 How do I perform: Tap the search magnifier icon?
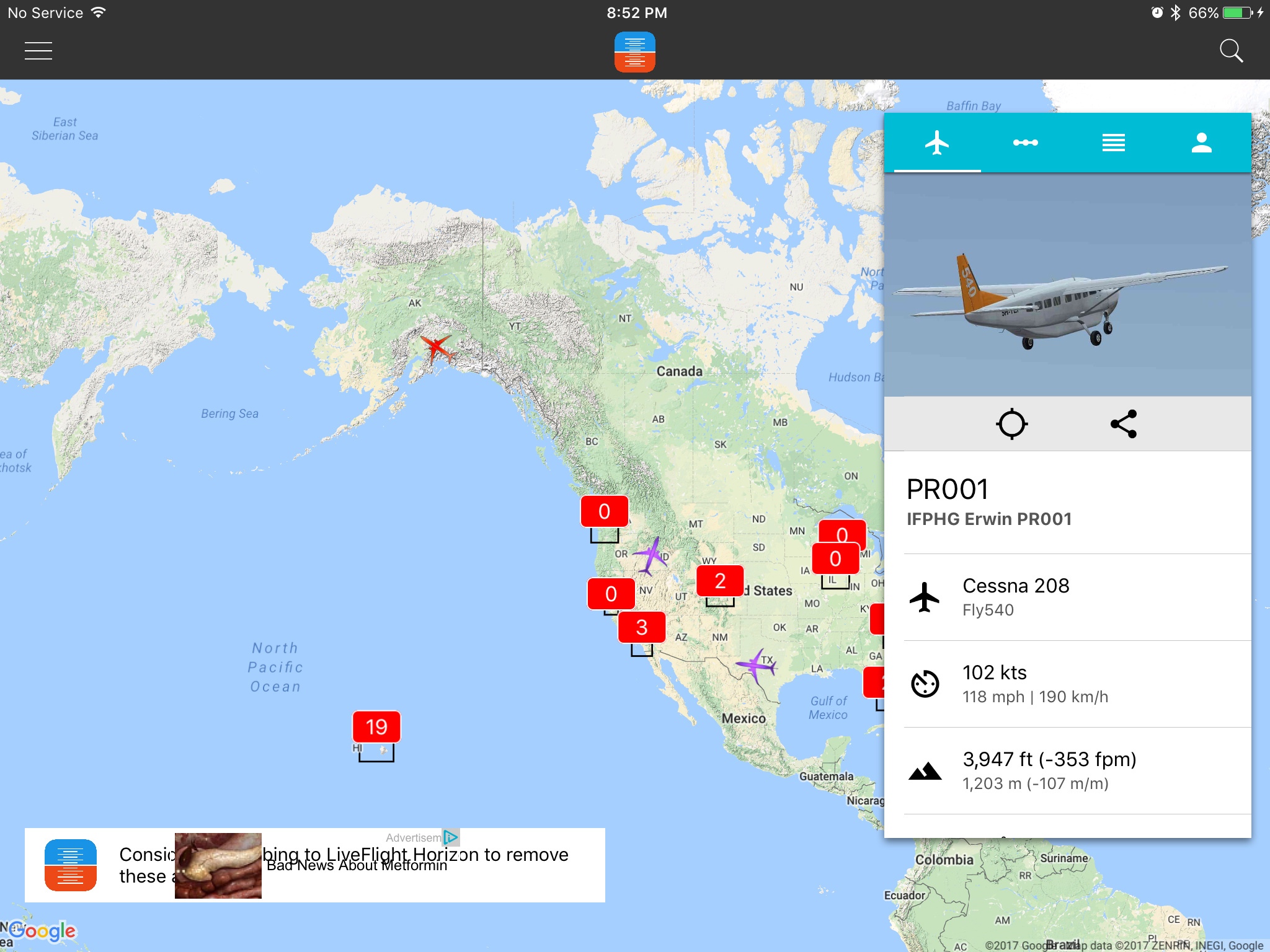point(1231,51)
